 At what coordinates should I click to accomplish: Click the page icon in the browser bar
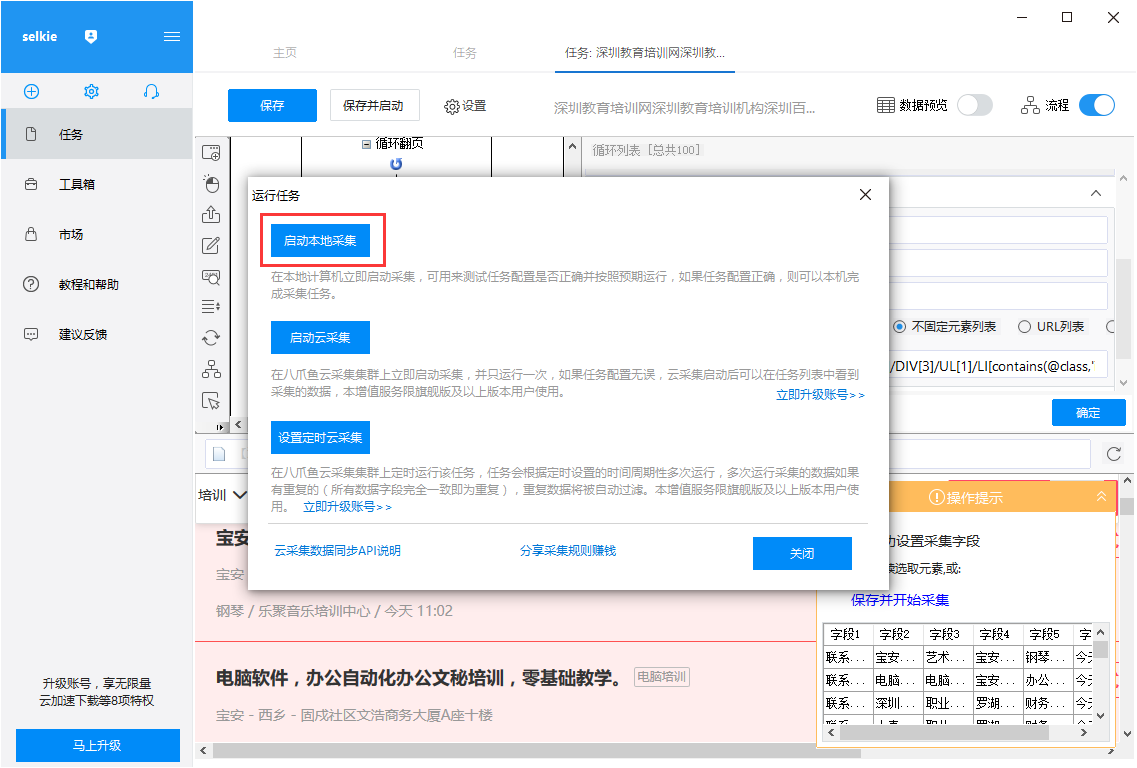[x=218, y=454]
